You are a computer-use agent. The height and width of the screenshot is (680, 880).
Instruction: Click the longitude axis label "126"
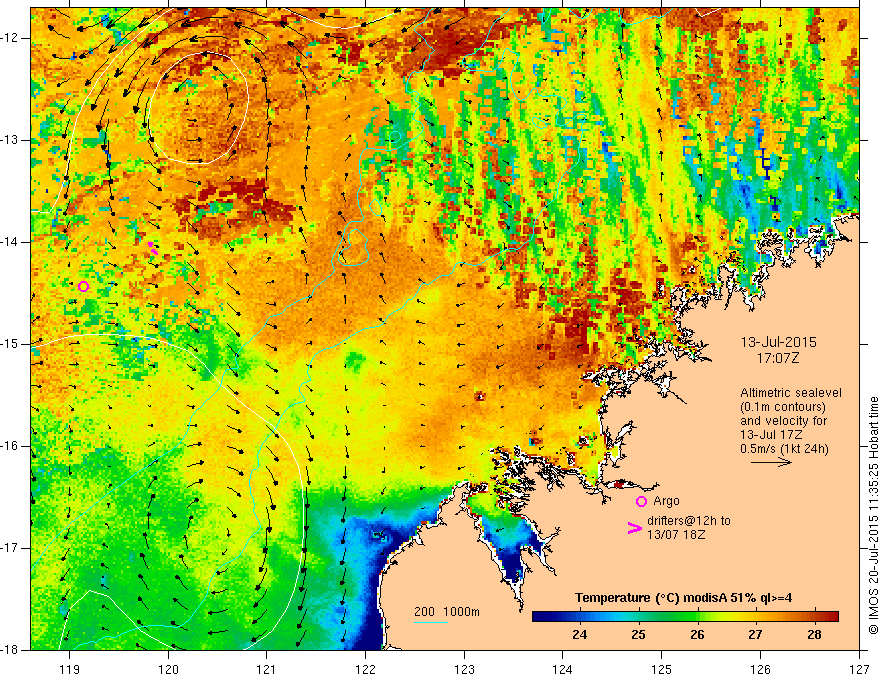pos(760,669)
